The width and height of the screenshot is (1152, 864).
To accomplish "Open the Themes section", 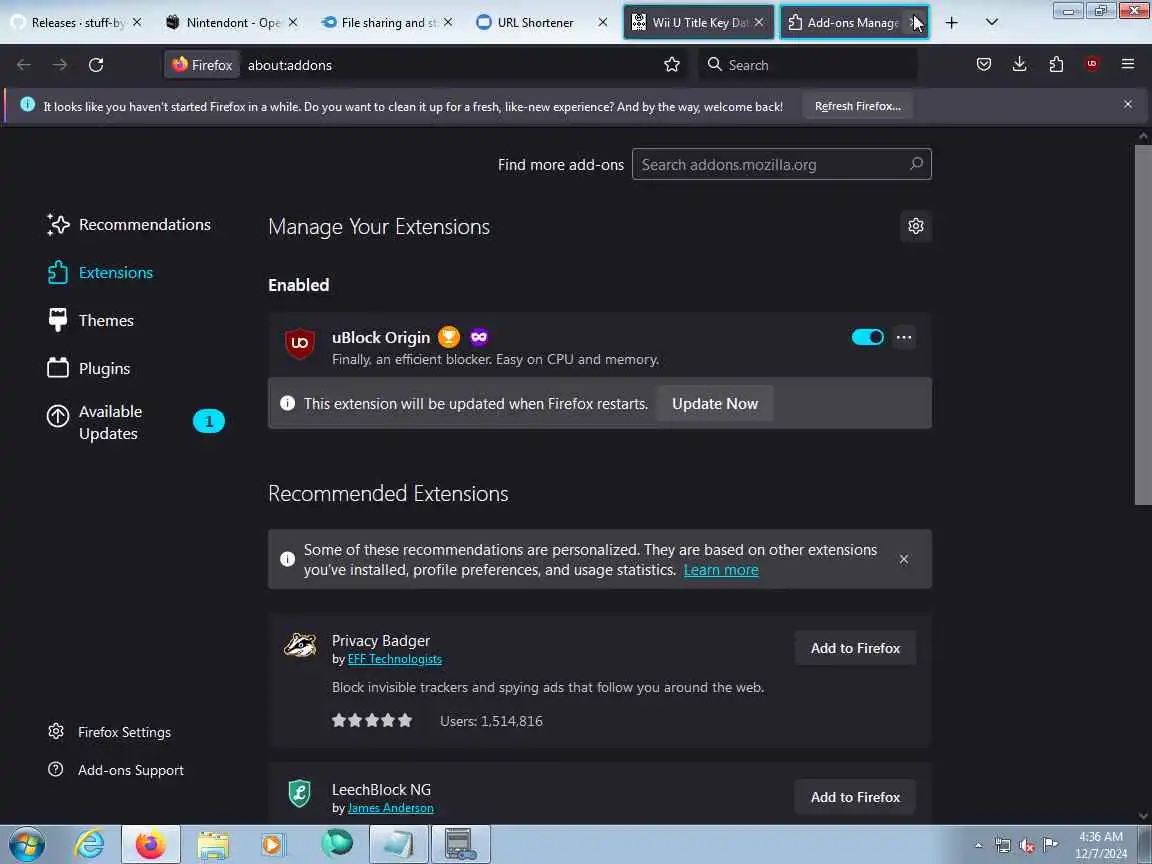I will coord(91,320).
